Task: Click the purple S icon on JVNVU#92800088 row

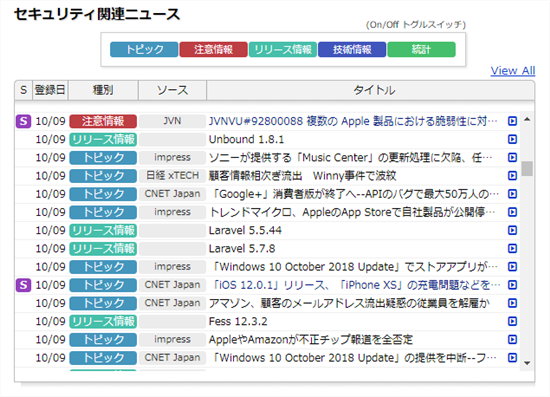Action: pyautogui.click(x=24, y=121)
